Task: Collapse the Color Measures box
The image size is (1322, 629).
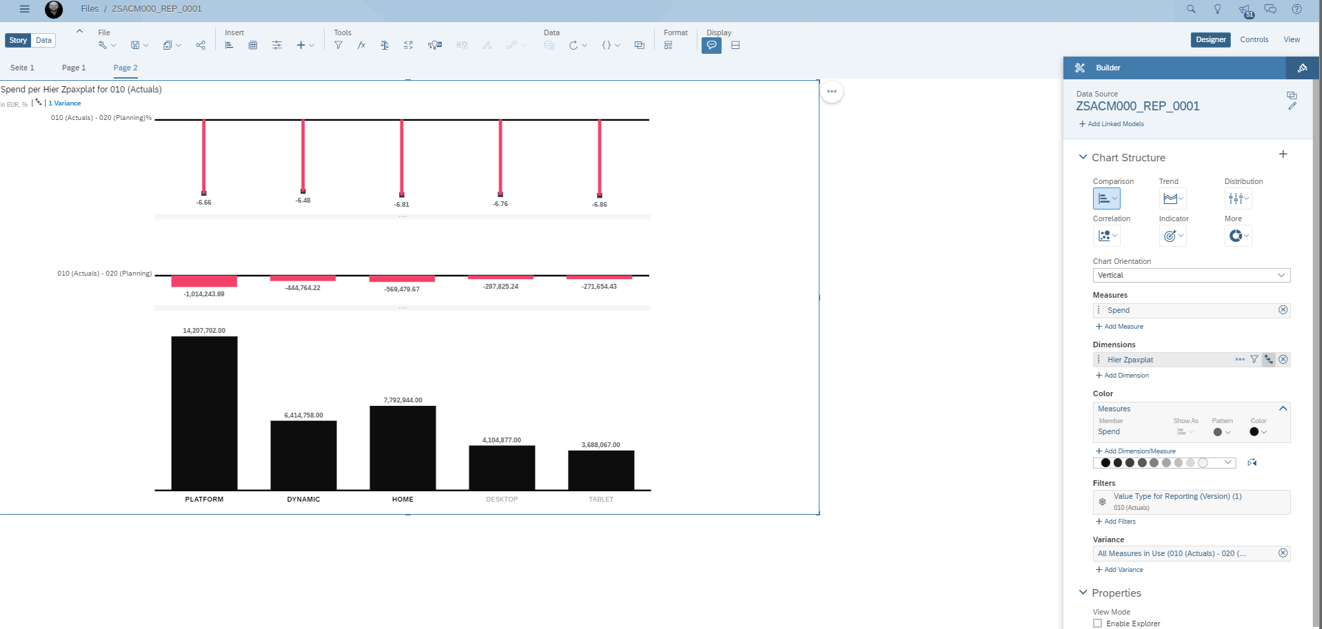Action: [x=1283, y=408]
